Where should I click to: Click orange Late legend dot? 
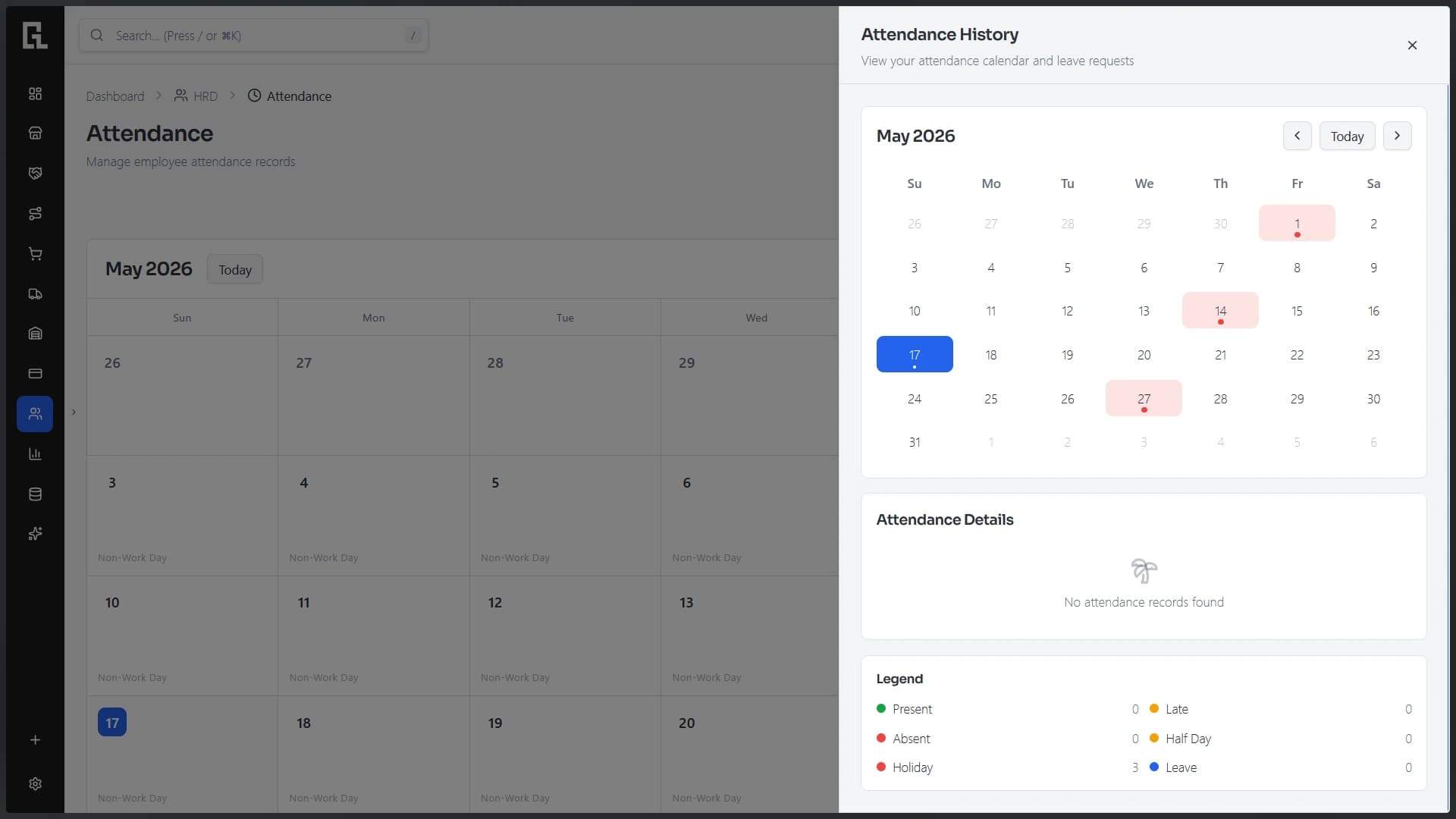pyautogui.click(x=1154, y=709)
